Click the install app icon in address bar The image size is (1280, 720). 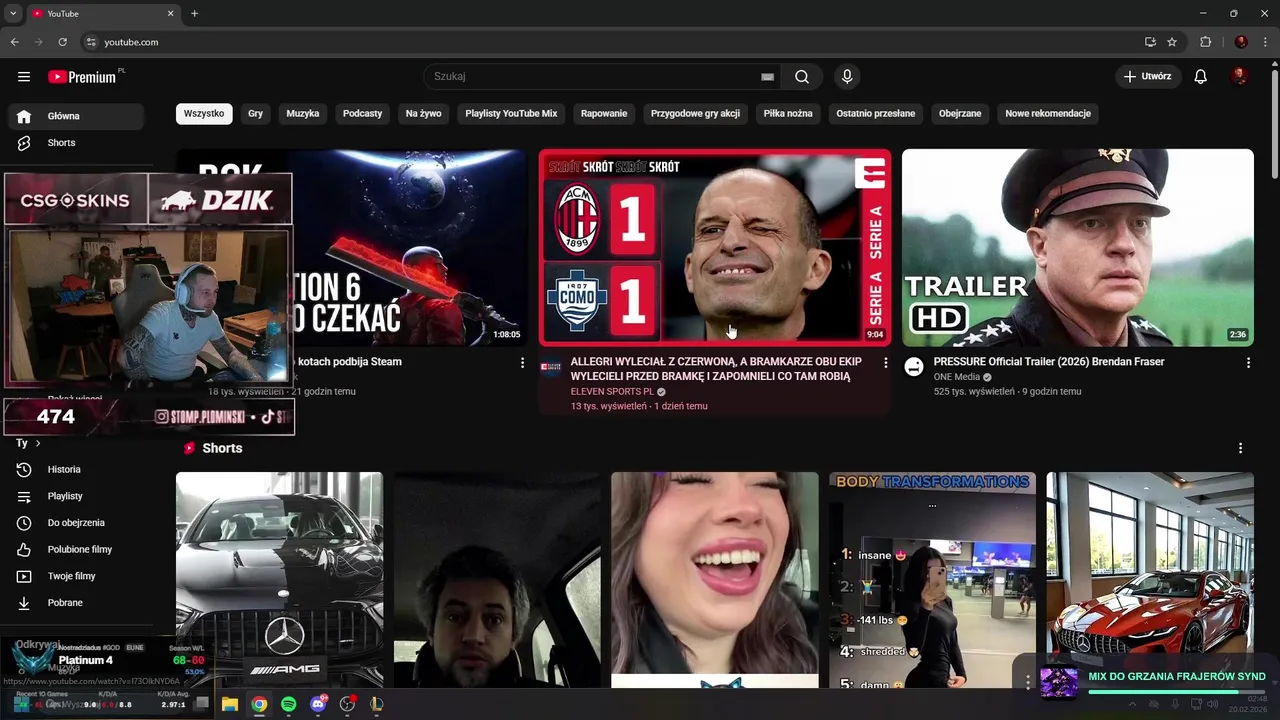(x=1150, y=42)
